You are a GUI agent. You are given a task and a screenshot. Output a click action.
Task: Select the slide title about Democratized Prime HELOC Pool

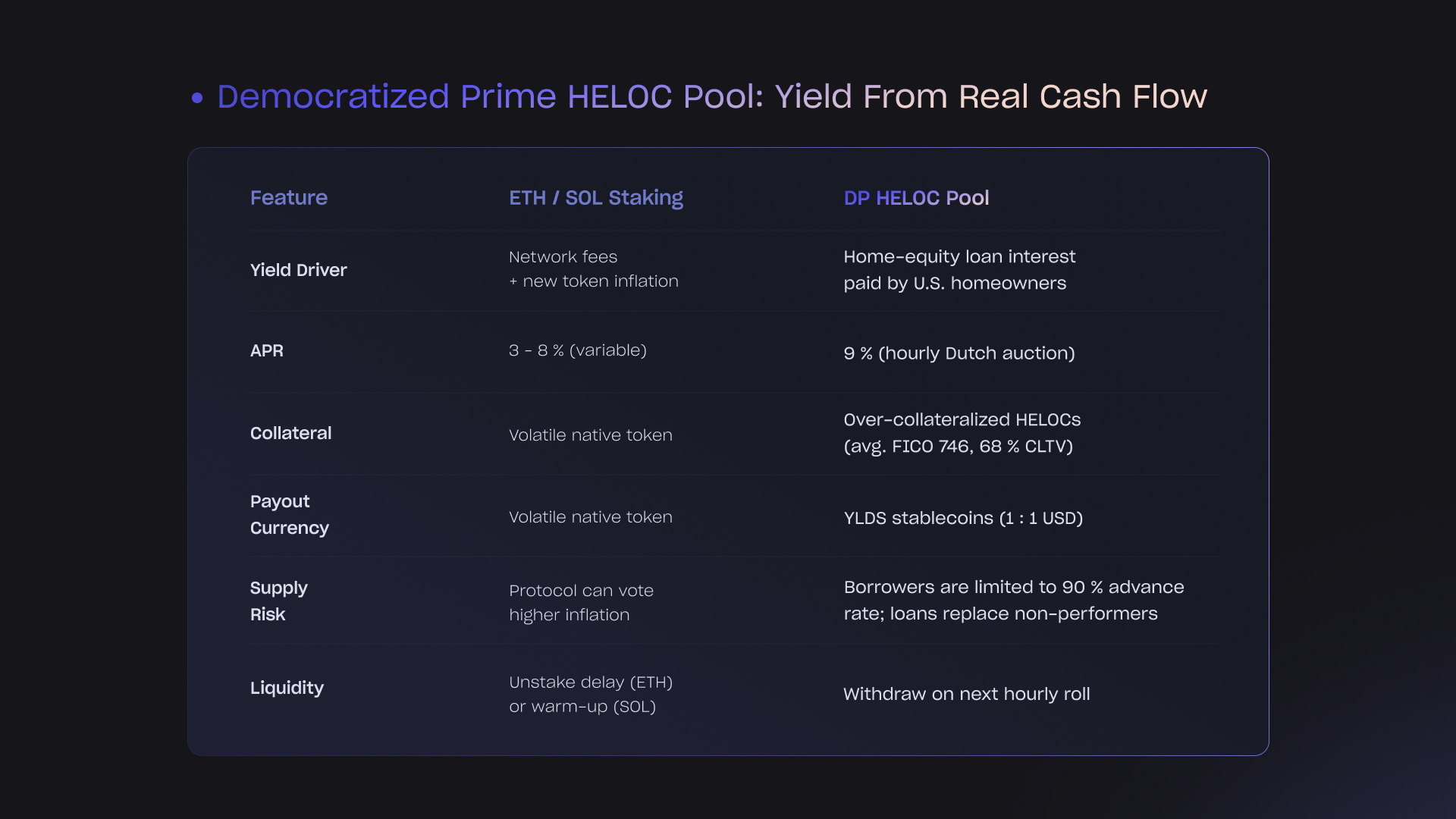pyautogui.click(x=711, y=97)
